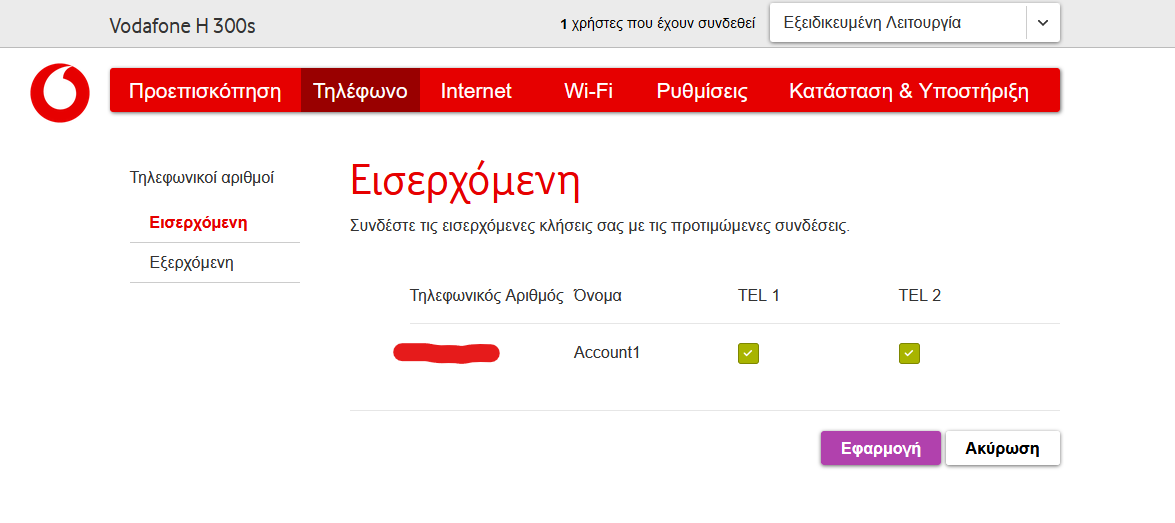Screen dimensions: 1175x523
Task: Go to the Internet tab
Action: pos(476,91)
